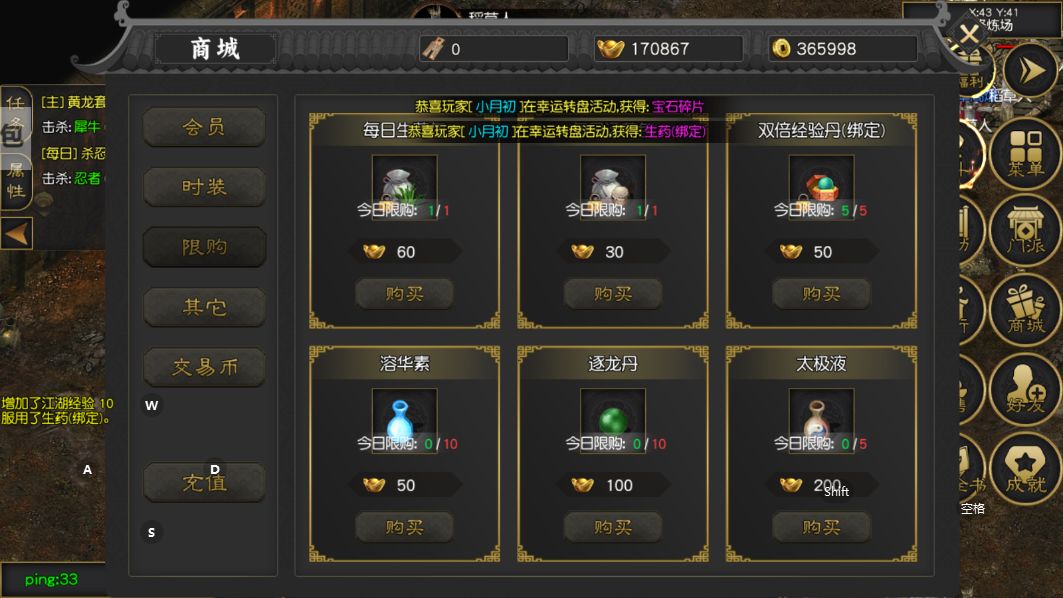Collapse the left panel with arrow
Image resolution: width=1063 pixels, height=598 pixels.
pyautogui.click(x=16, y=234)
